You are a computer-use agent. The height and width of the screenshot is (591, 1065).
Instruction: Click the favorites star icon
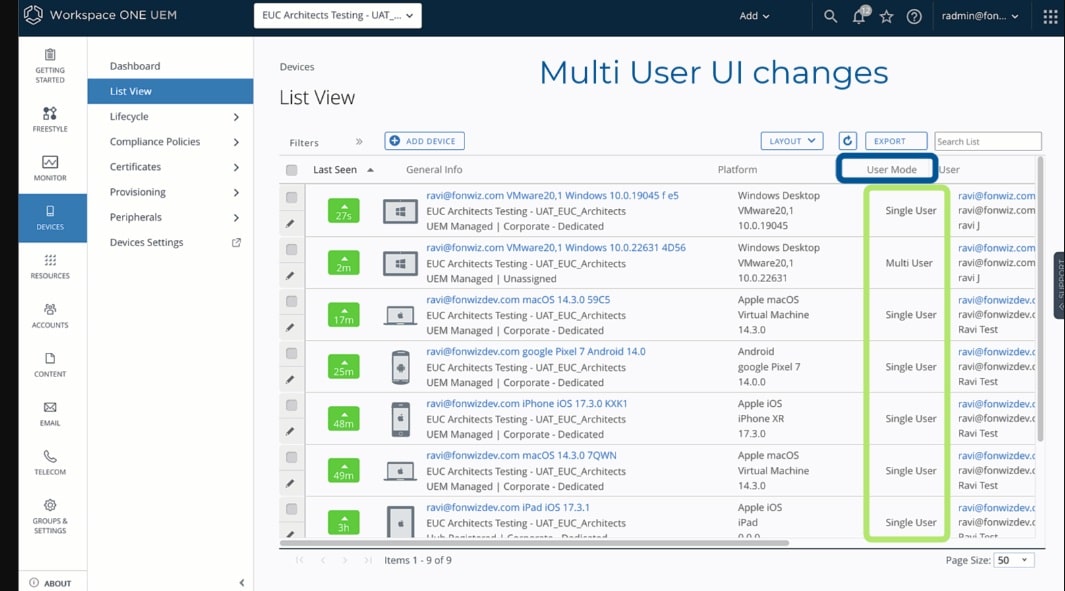(886, 16)
